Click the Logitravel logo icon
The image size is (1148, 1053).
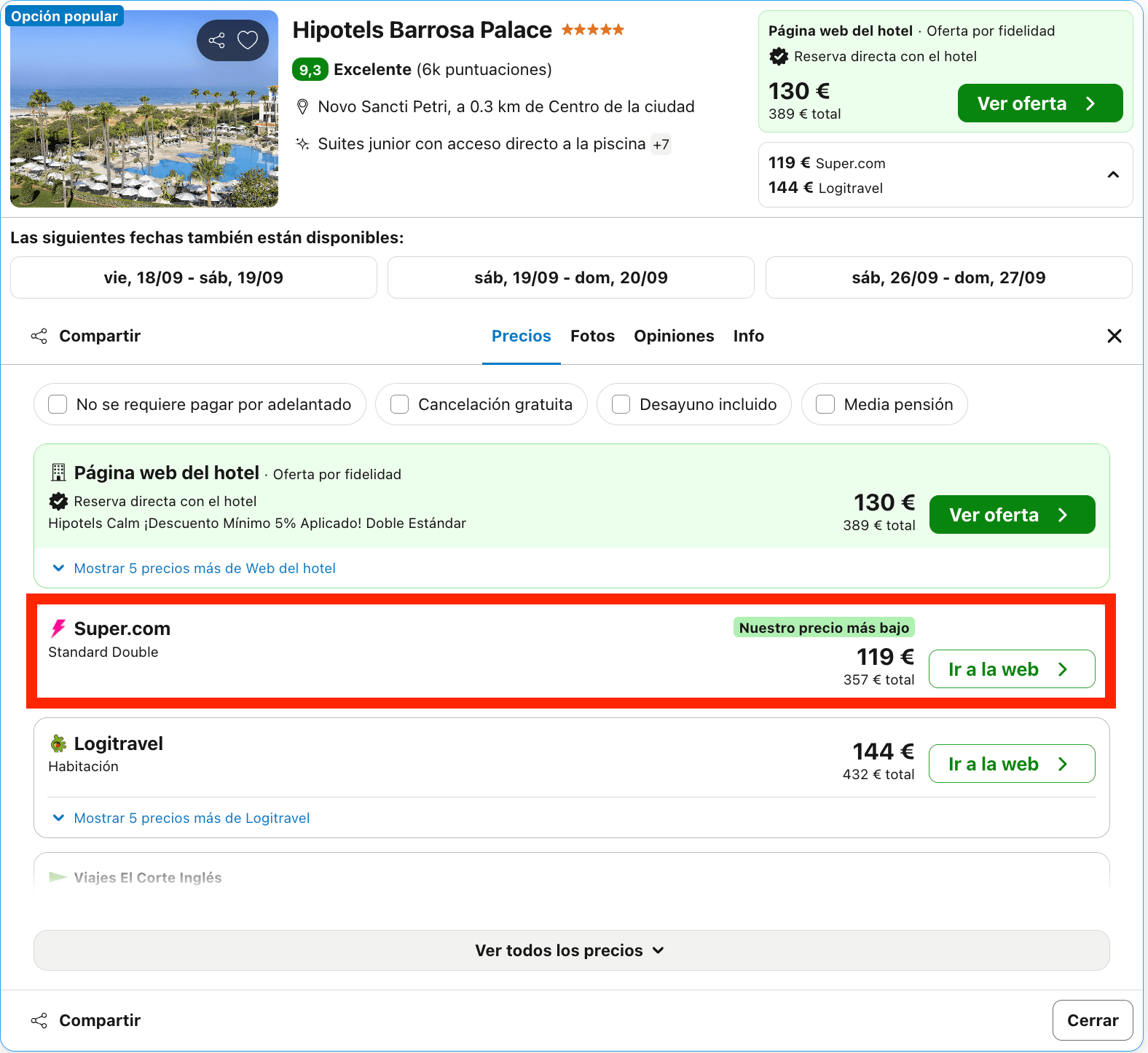58,744
